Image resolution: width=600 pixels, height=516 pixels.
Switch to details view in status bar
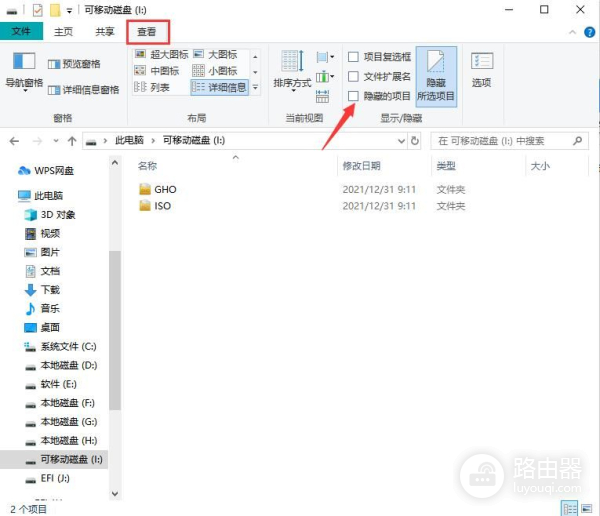point(569,509)
